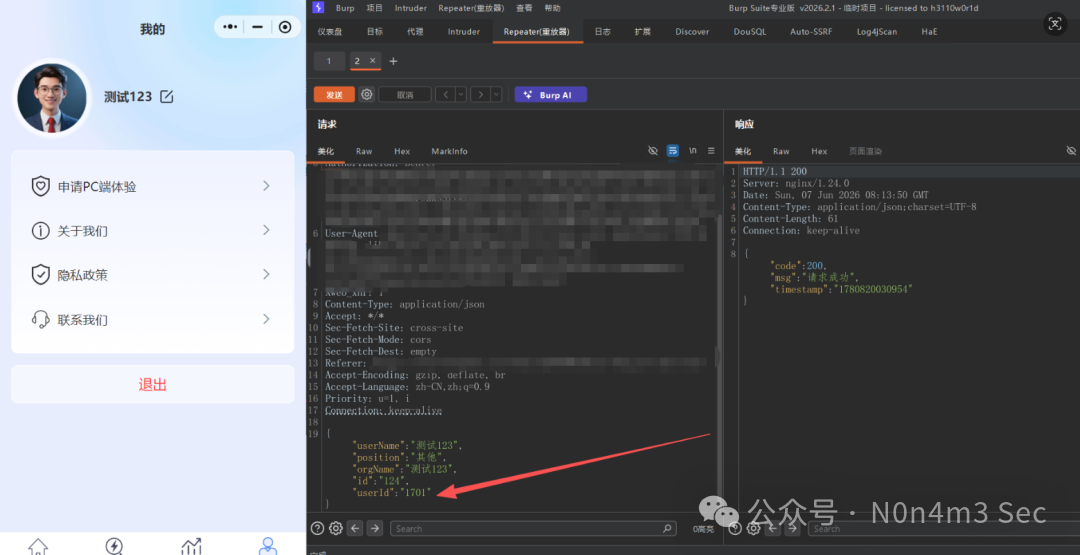Open request editor hamburger menu
1080x555 pixels.
(712, 151)
